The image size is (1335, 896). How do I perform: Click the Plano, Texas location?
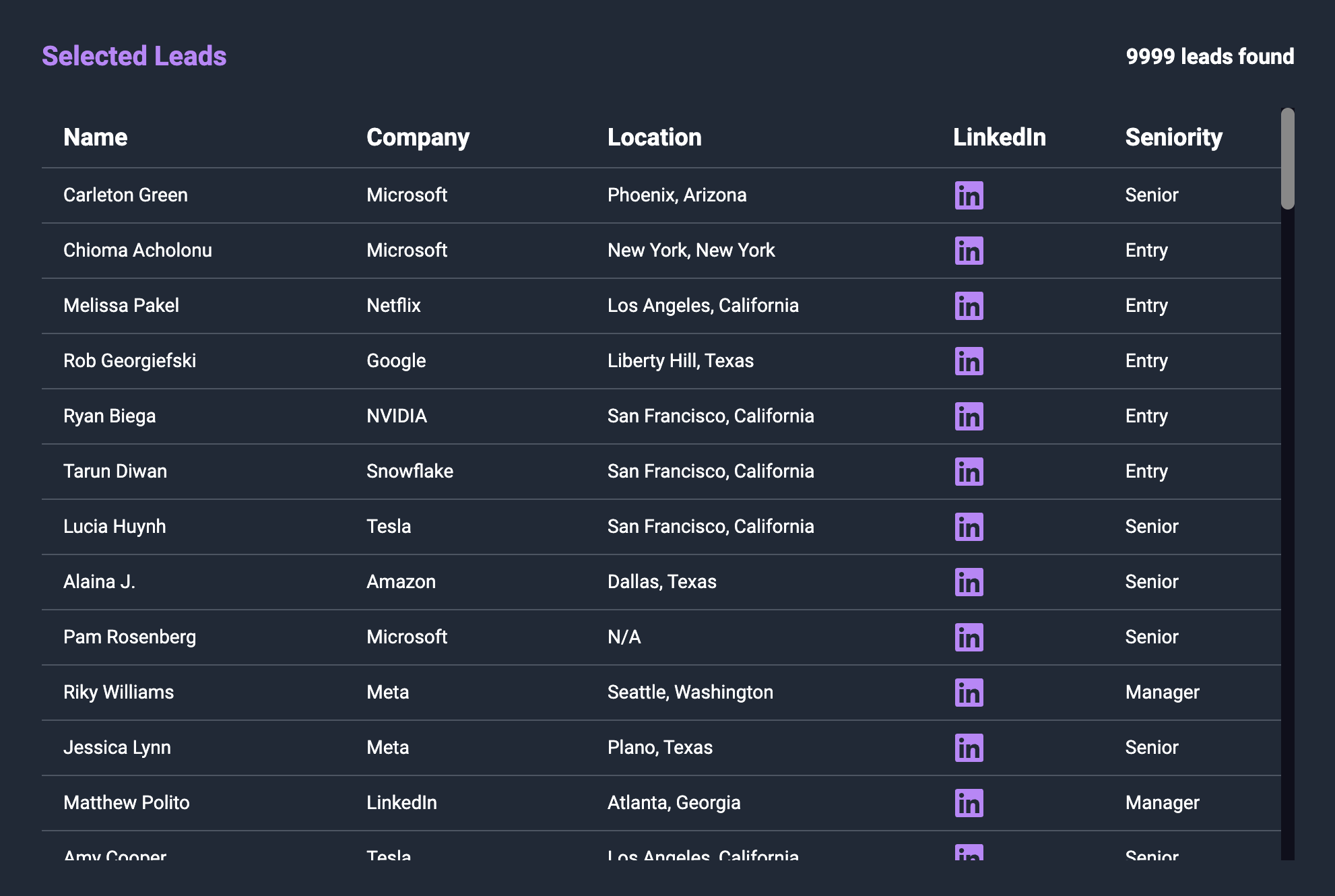pos(660,748)
